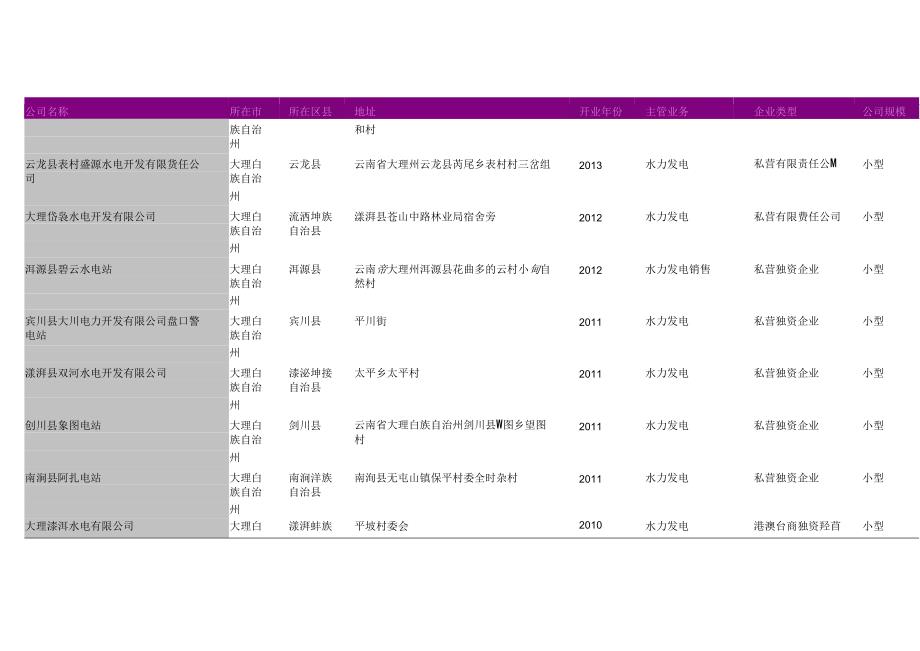920x651 pixels.
Task: Click the 剑川县 district cell
Action: tap(305, 425)
